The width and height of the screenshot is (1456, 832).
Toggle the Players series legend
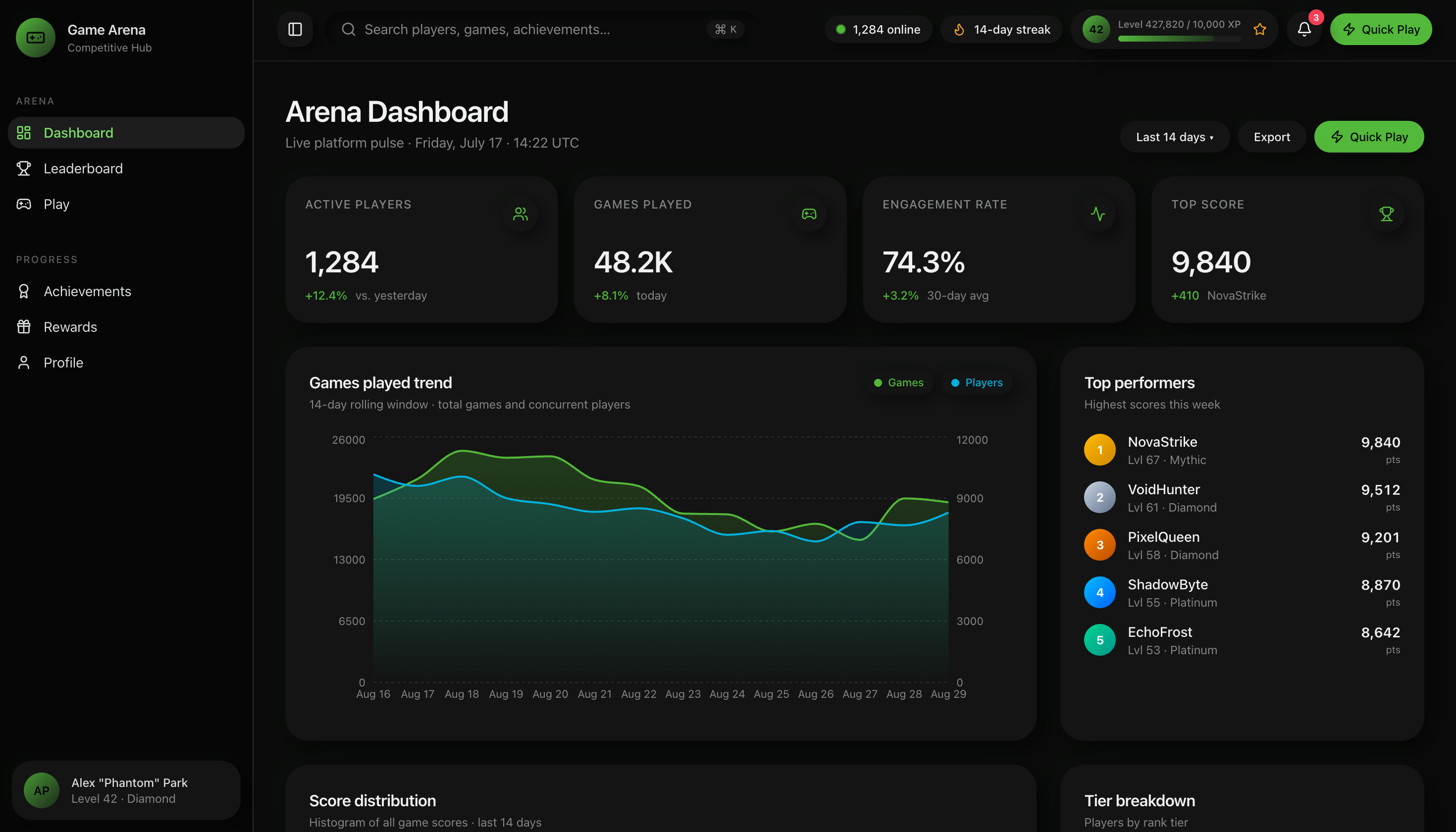tap(977, 382)
